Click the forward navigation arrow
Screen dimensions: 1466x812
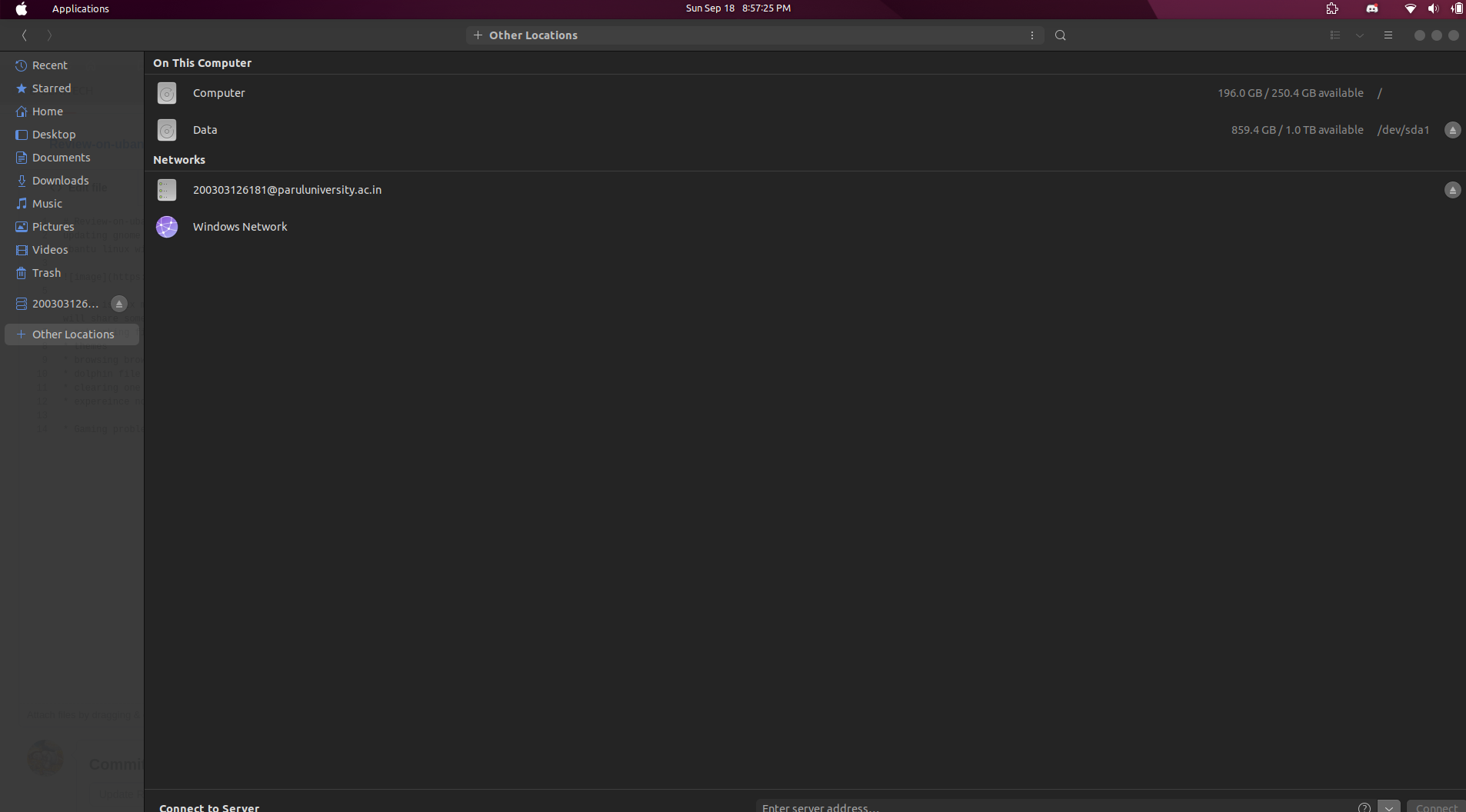tap(48, 35)
